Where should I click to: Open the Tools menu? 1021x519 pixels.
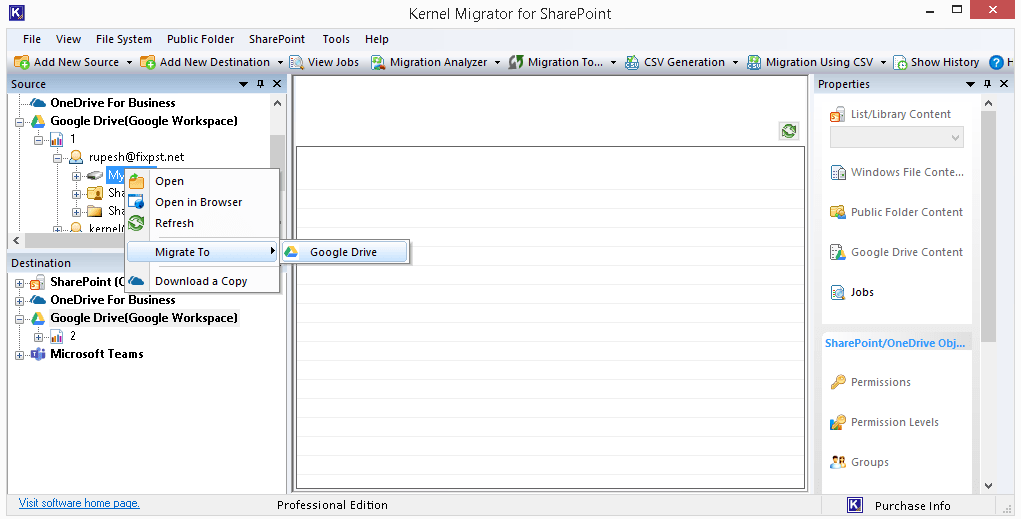point(336,39)
